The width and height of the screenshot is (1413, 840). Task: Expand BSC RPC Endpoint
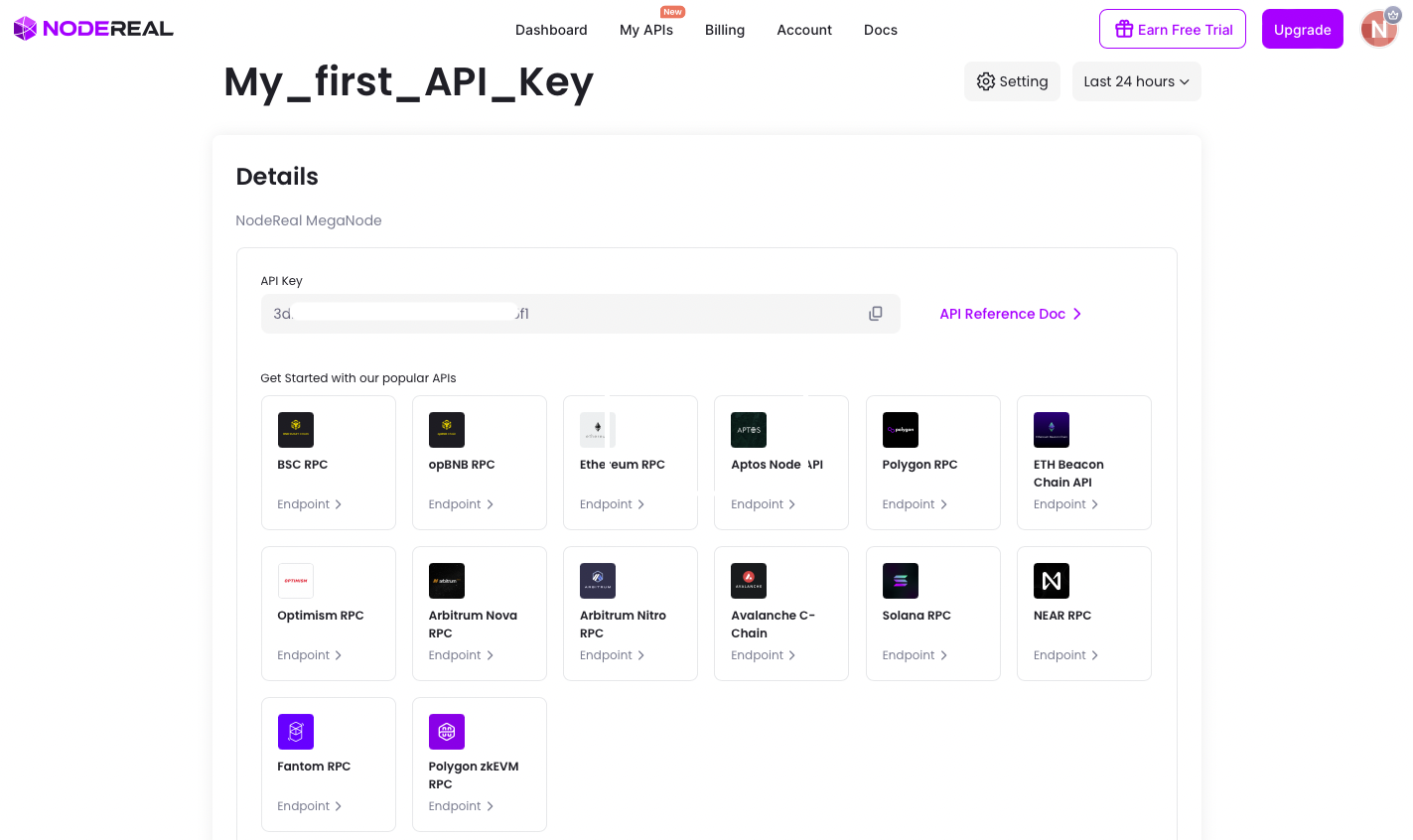(310, 504)
